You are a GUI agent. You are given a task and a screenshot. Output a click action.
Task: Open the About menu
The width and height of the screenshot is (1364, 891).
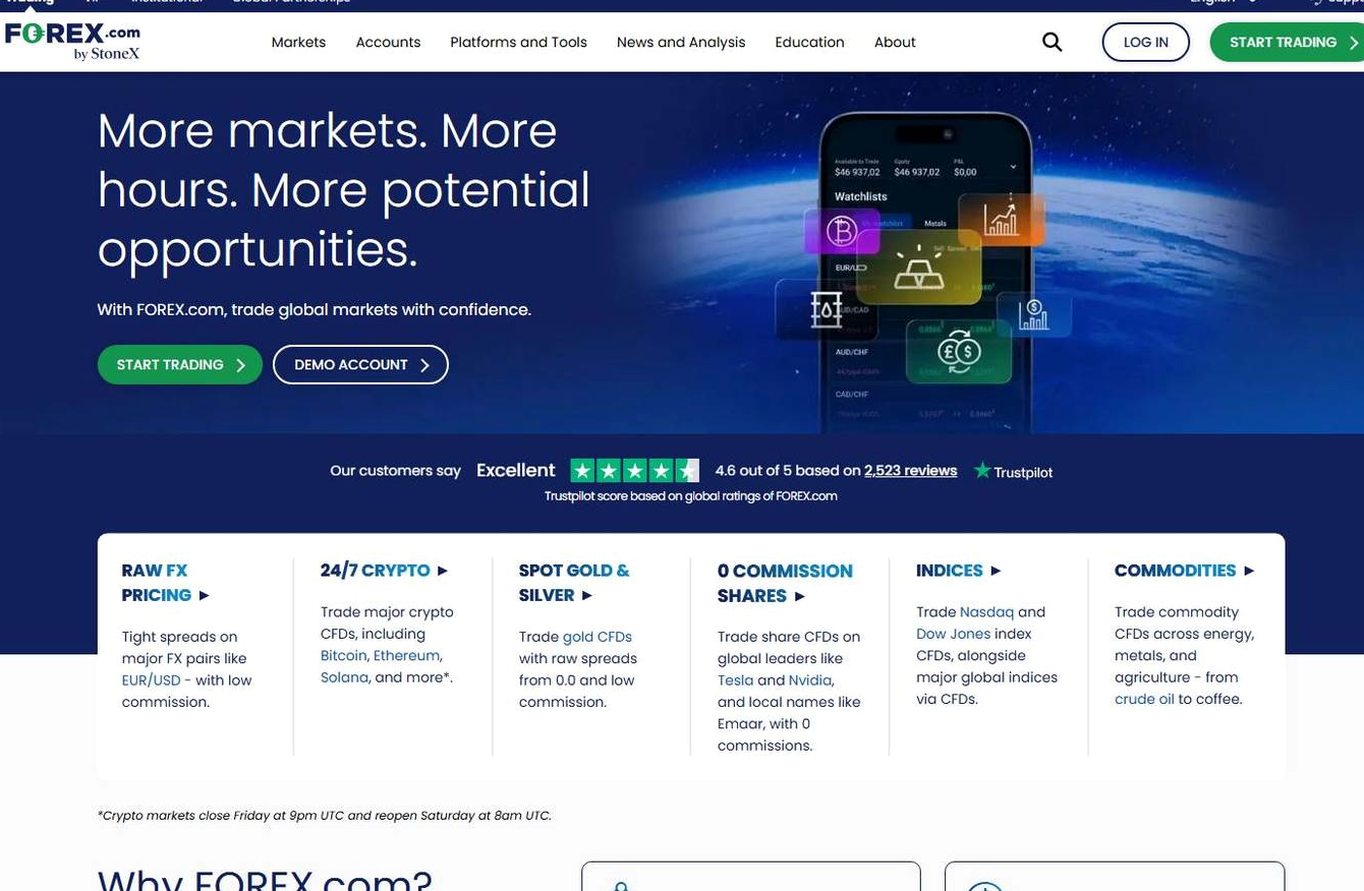pos(895,42)
